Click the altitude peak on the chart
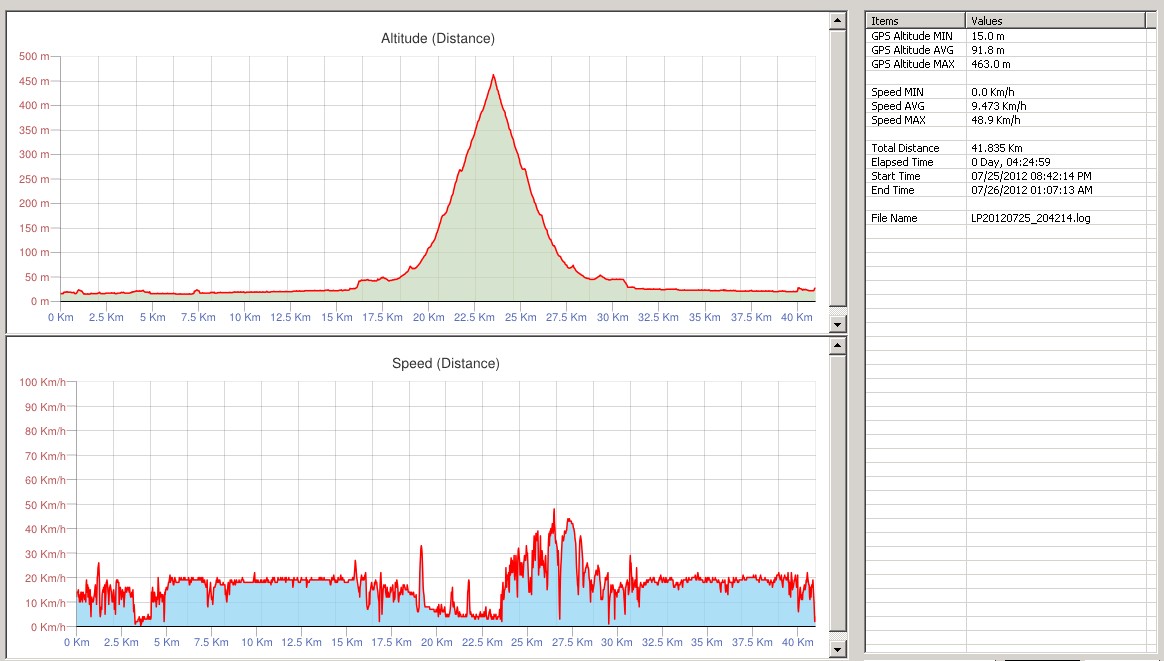 (x=493, y=76)
